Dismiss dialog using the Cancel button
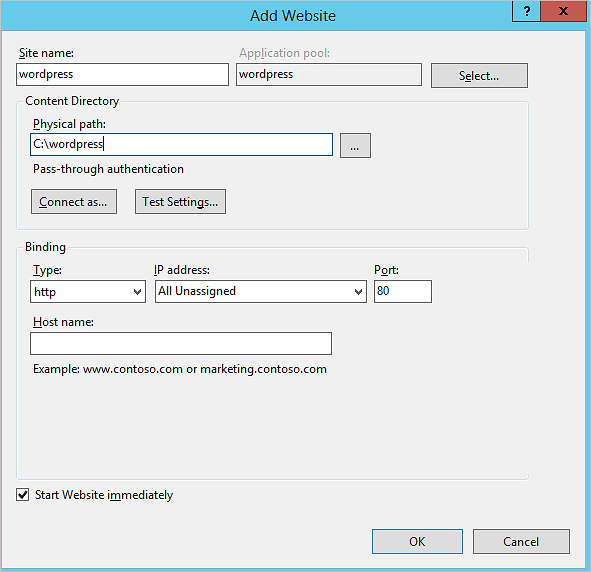The height and width of the screenshot is (572, 591). pyautogui.click(x=521, y=541)
